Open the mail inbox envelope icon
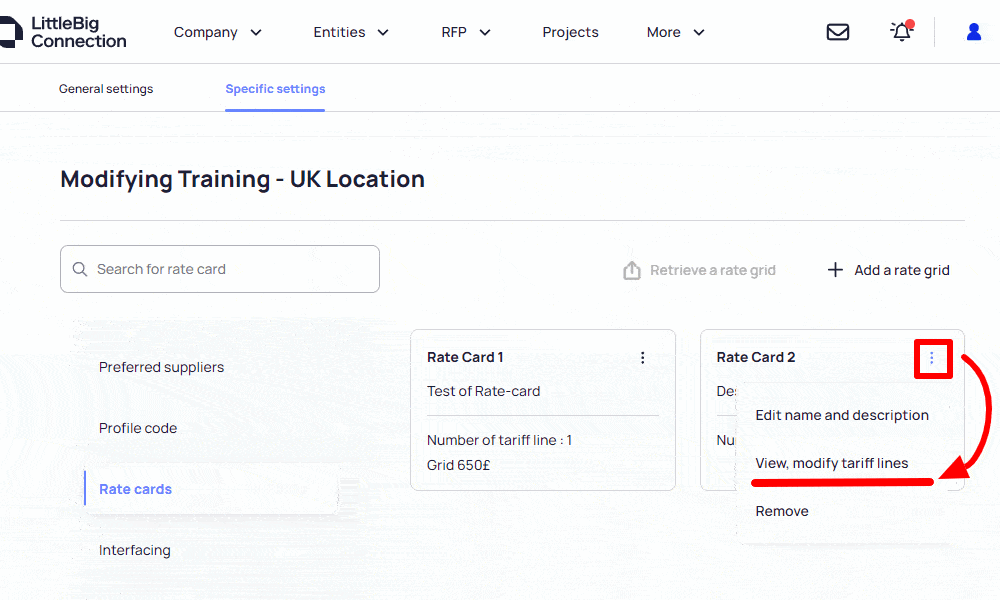Viewport: 1000px width, 600px height. [x=838, y=31]
